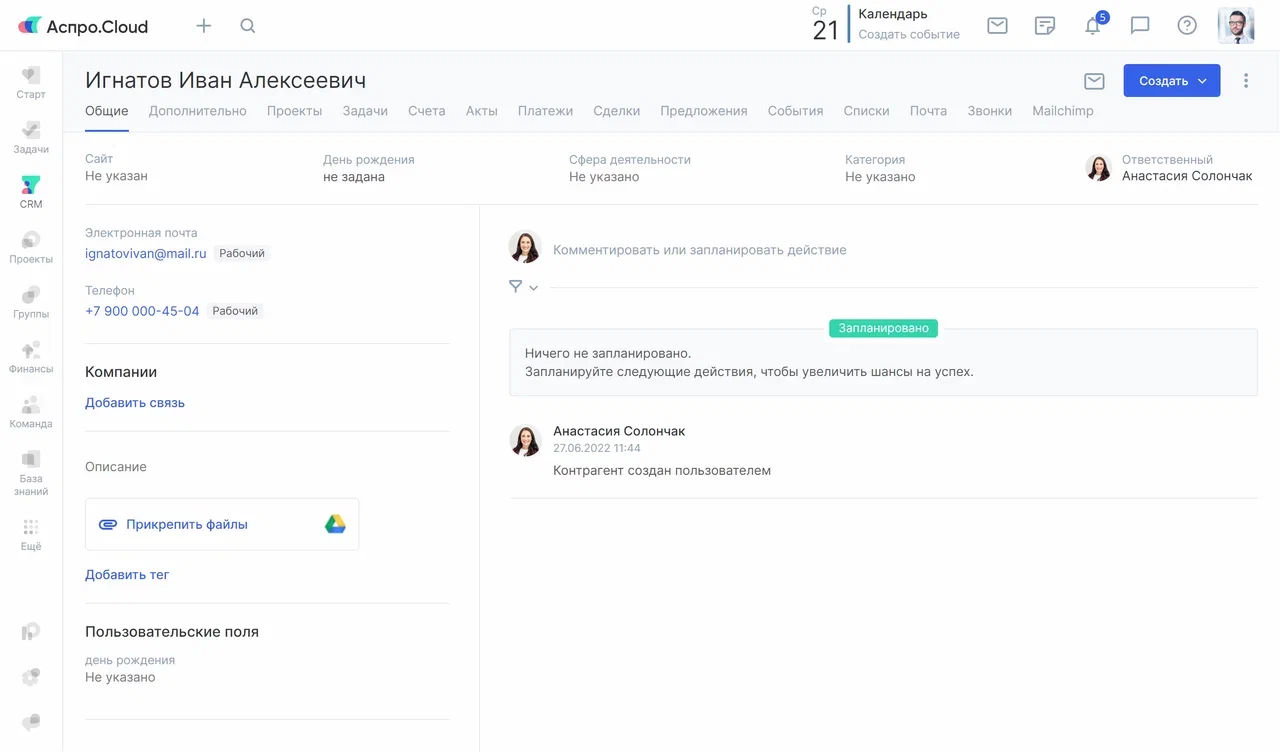Viewport: 1280px width, 752px height.
Task: Switch to the Сделки tab
Action: [616, 111]
